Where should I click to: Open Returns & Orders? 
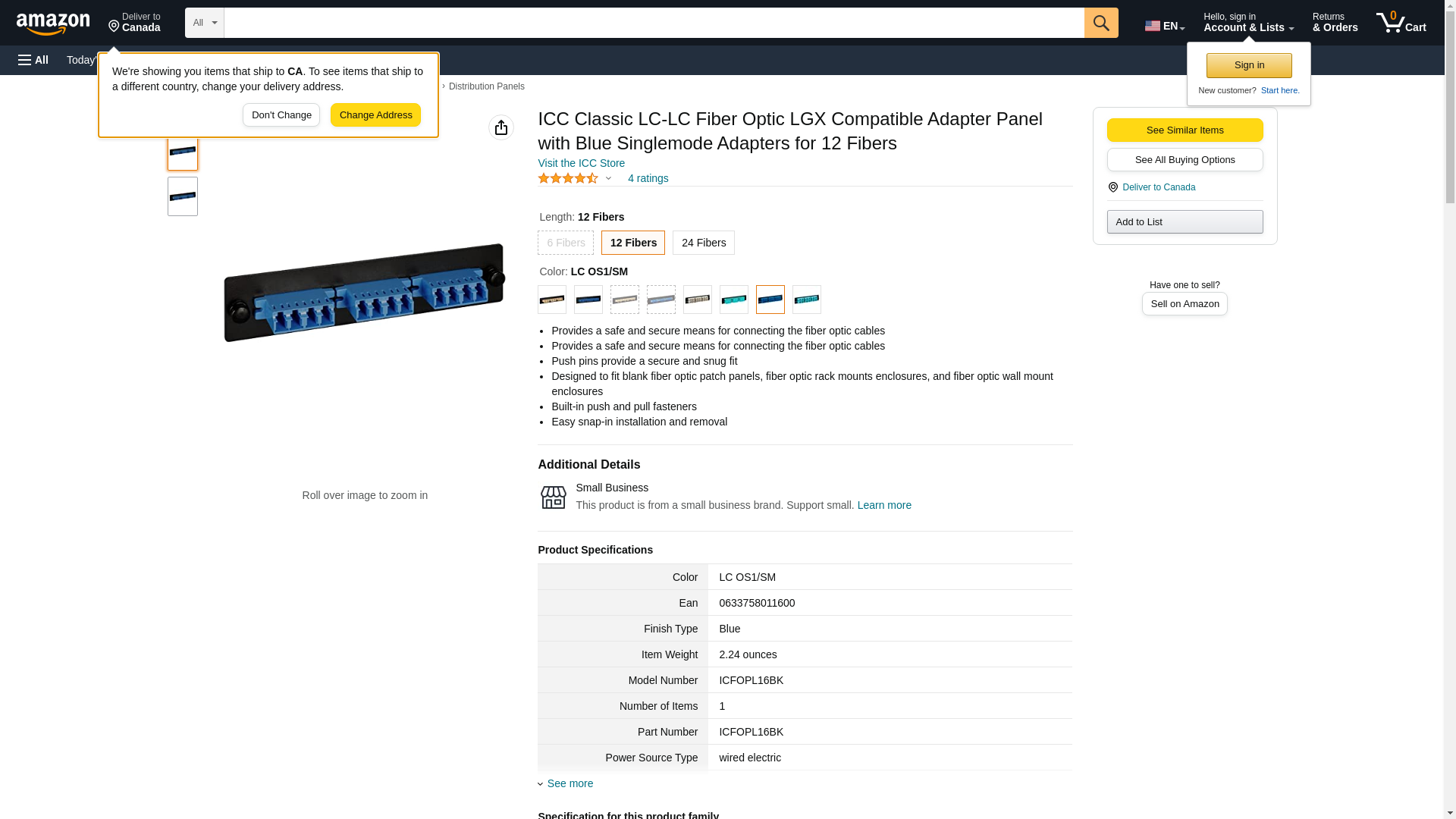tap(1335, 23)
